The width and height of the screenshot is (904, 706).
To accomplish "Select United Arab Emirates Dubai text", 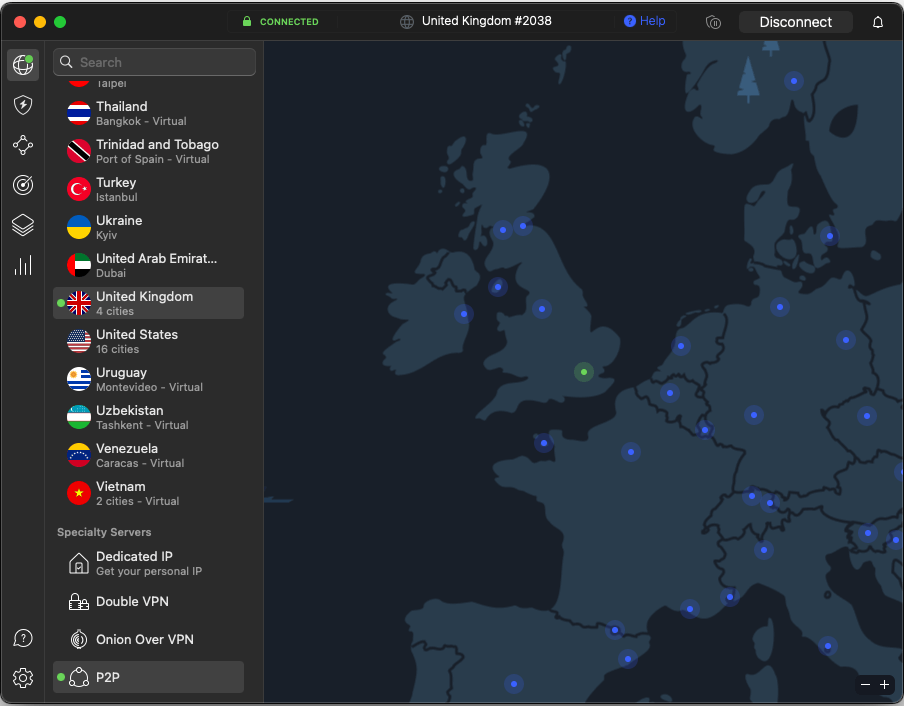I will tap(156, 266).
